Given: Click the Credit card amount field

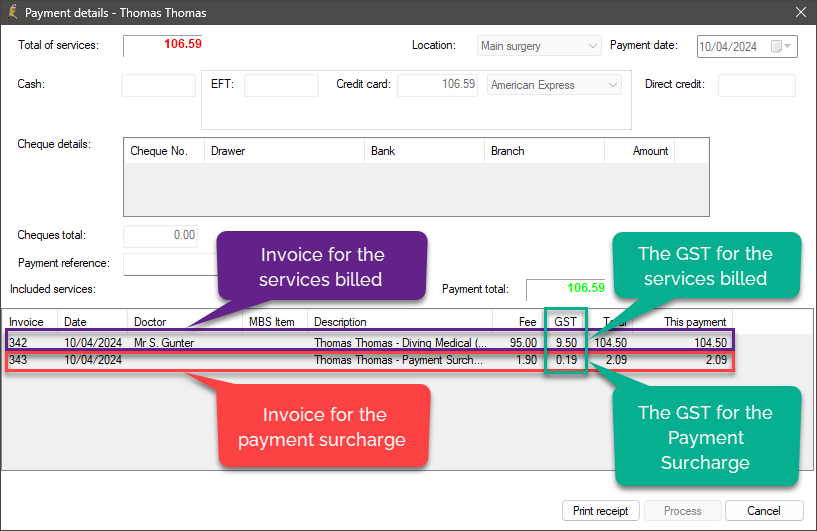Looking at the screenshot, I should (x=438, y=85).
